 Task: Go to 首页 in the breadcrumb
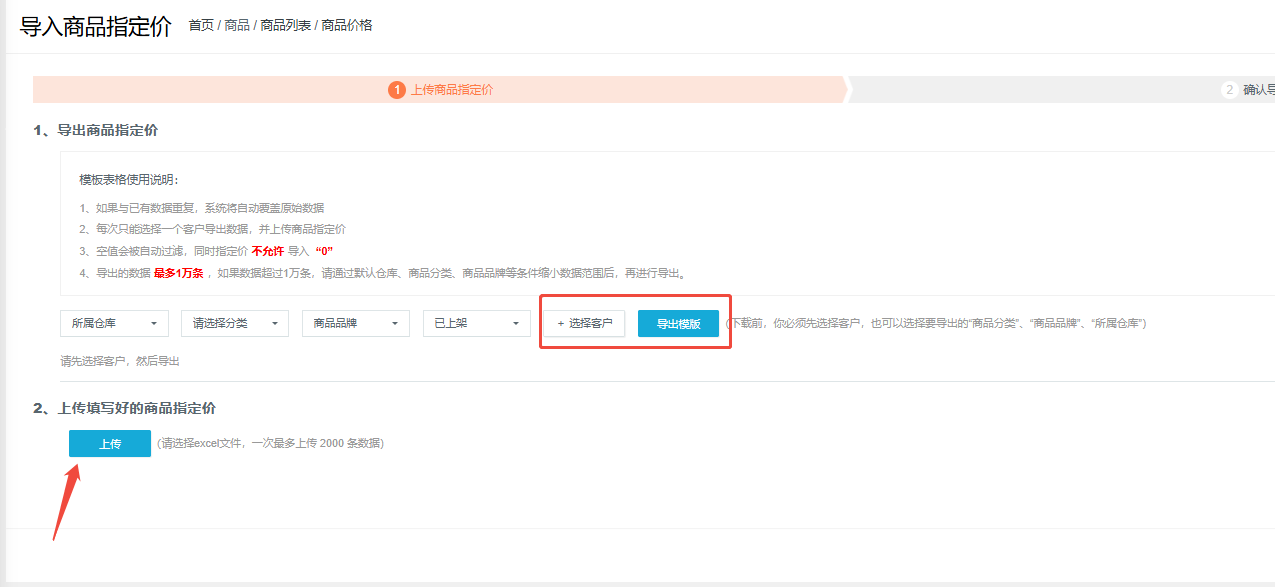point(201,25)
